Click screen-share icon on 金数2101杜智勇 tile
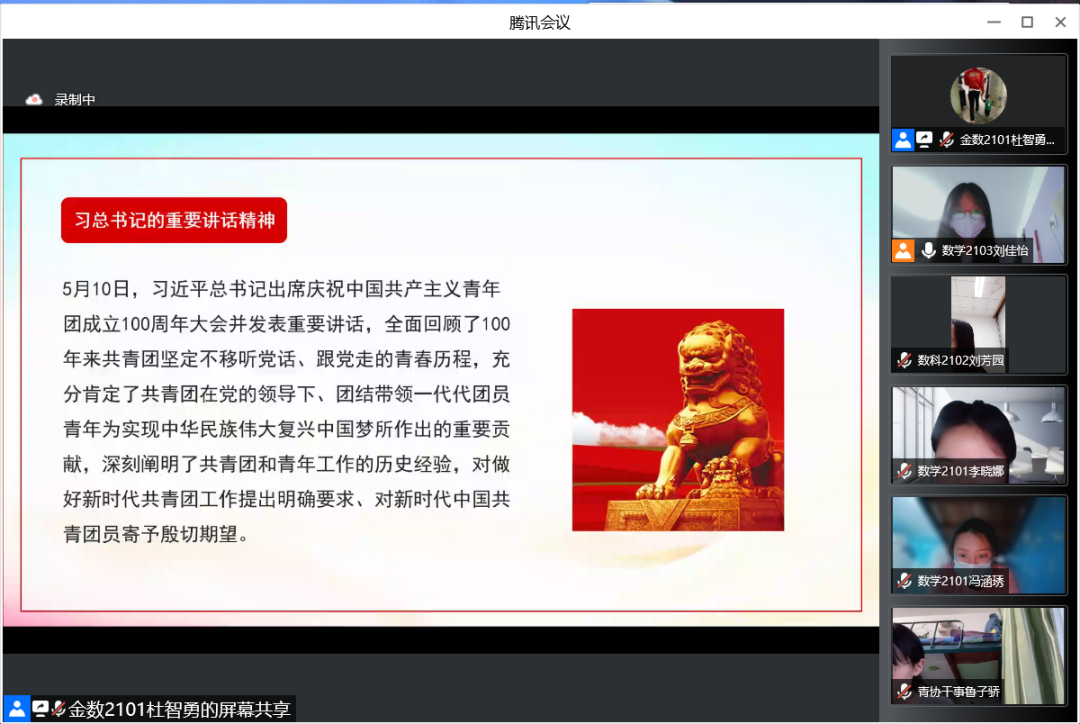 (x=925, y=140)
